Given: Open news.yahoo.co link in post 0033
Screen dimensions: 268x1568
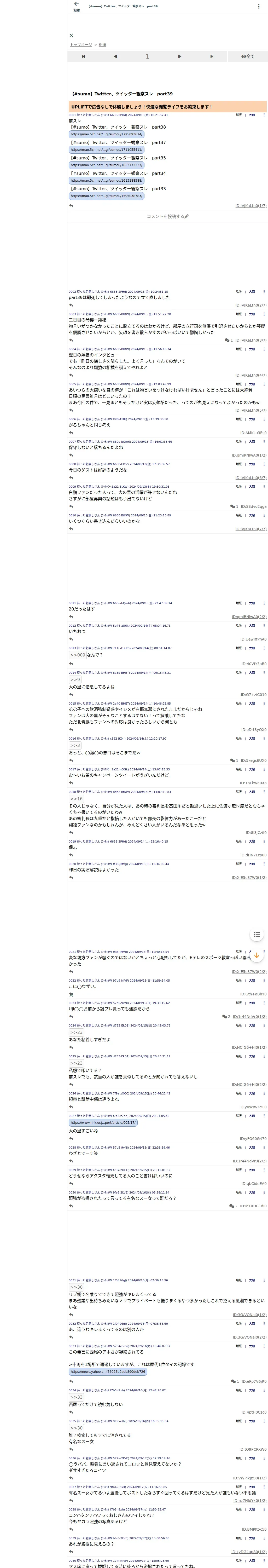Looking at the screenshot, I should [108, 1372].
